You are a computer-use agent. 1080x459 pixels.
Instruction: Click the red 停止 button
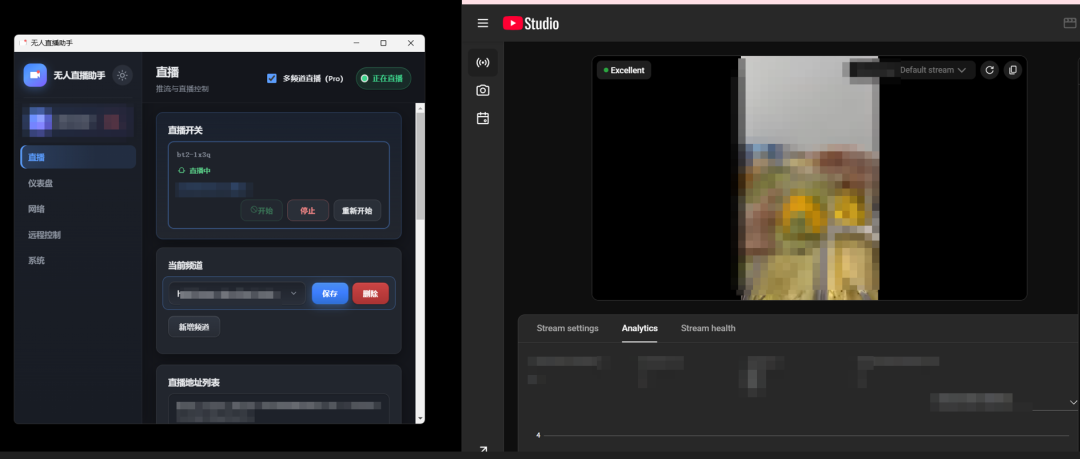308,210
